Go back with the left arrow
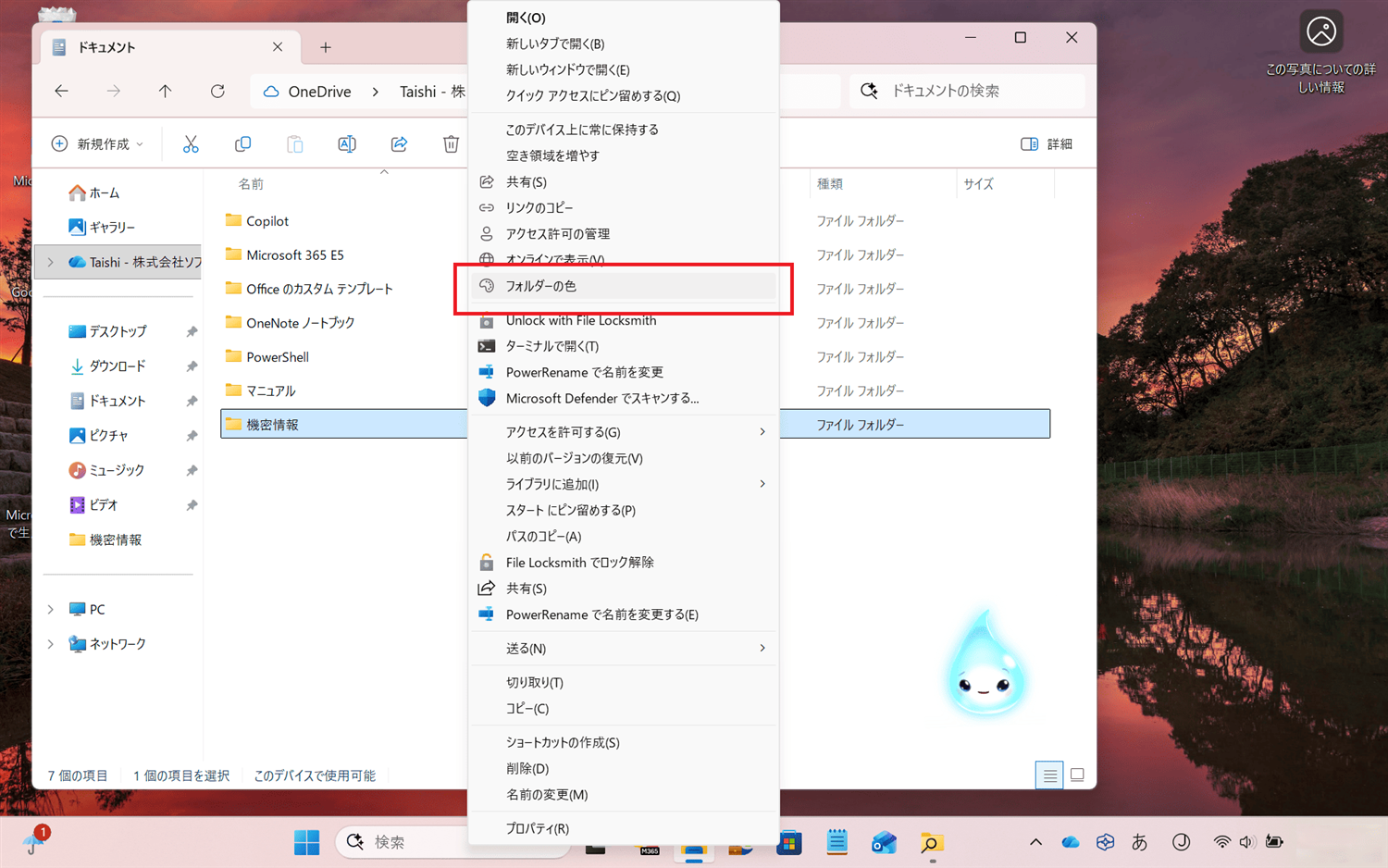 coord(61,91)
